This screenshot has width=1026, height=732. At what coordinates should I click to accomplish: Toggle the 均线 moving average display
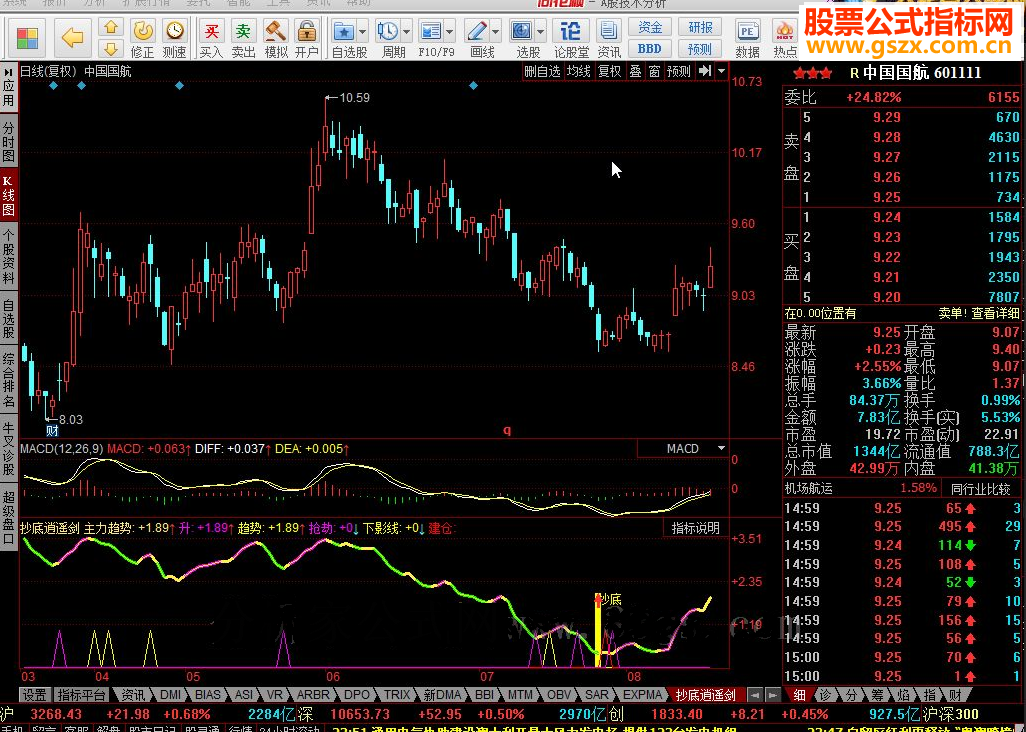(x=578, y=71)
